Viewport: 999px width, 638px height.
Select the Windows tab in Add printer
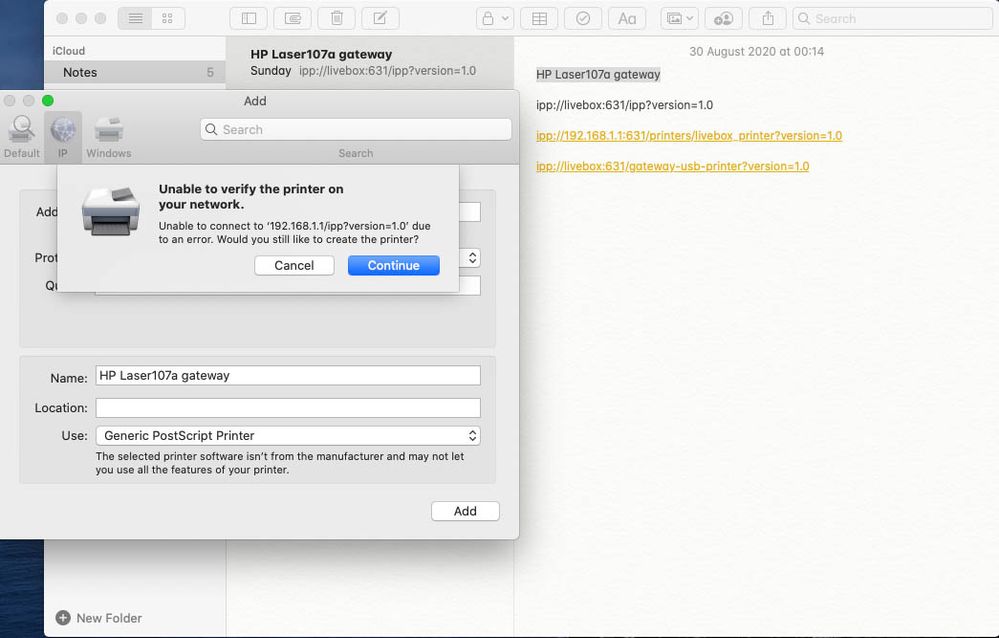108,136
